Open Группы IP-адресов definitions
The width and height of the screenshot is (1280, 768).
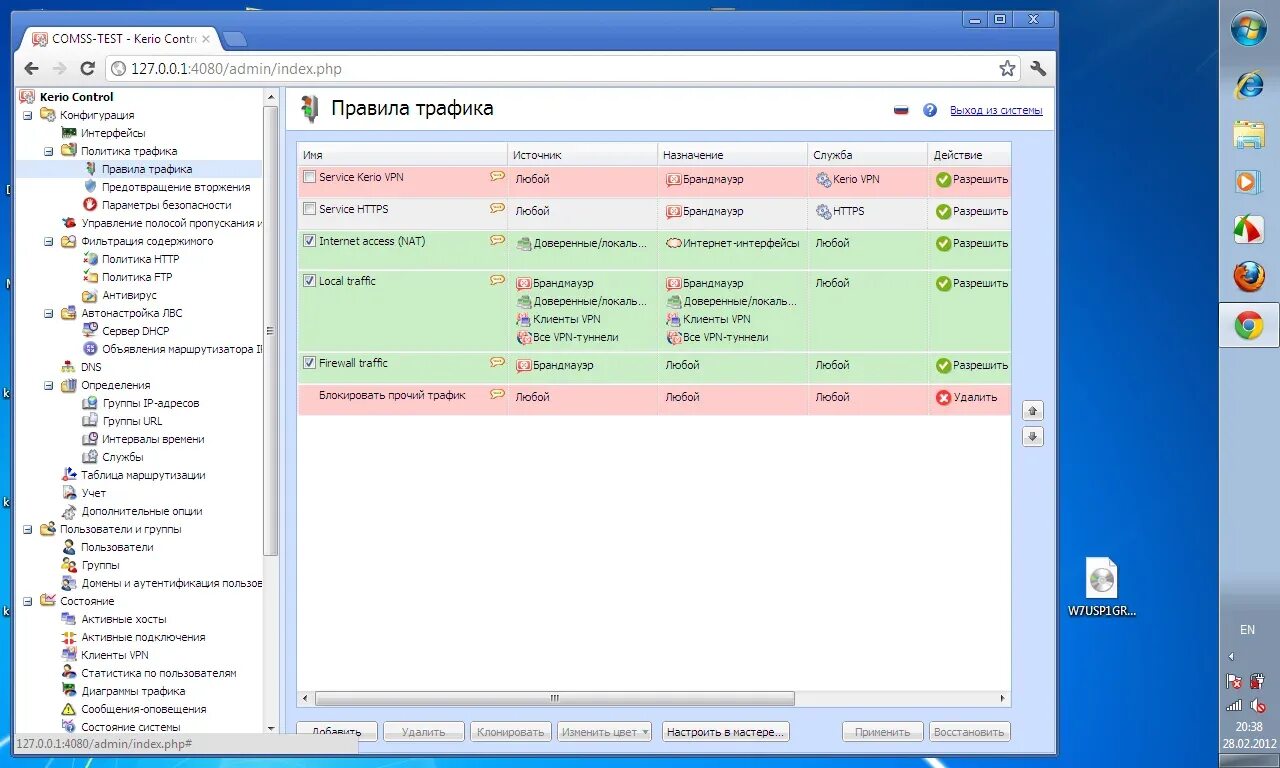tap(150, 403)
